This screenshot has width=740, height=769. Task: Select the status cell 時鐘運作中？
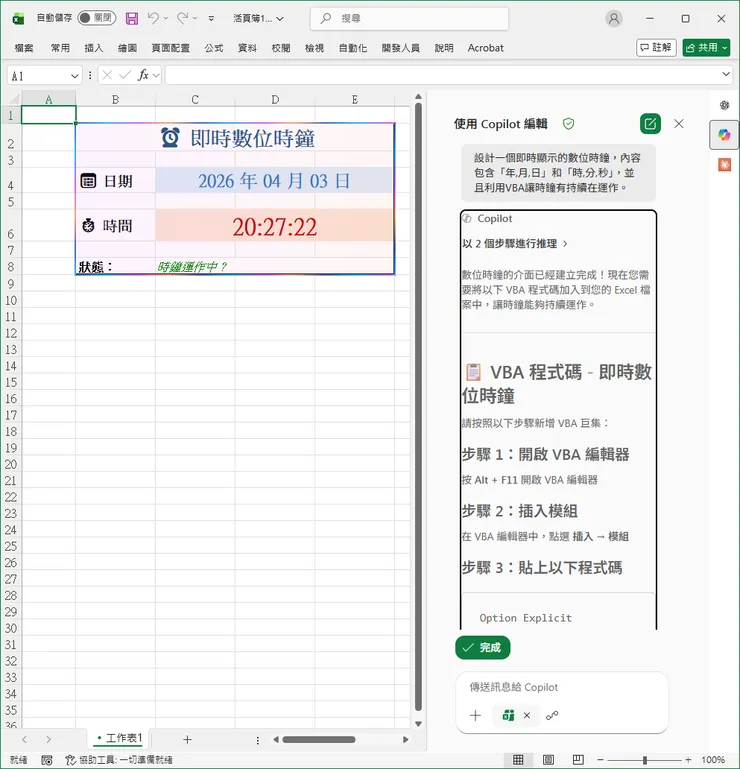point(195,266)
